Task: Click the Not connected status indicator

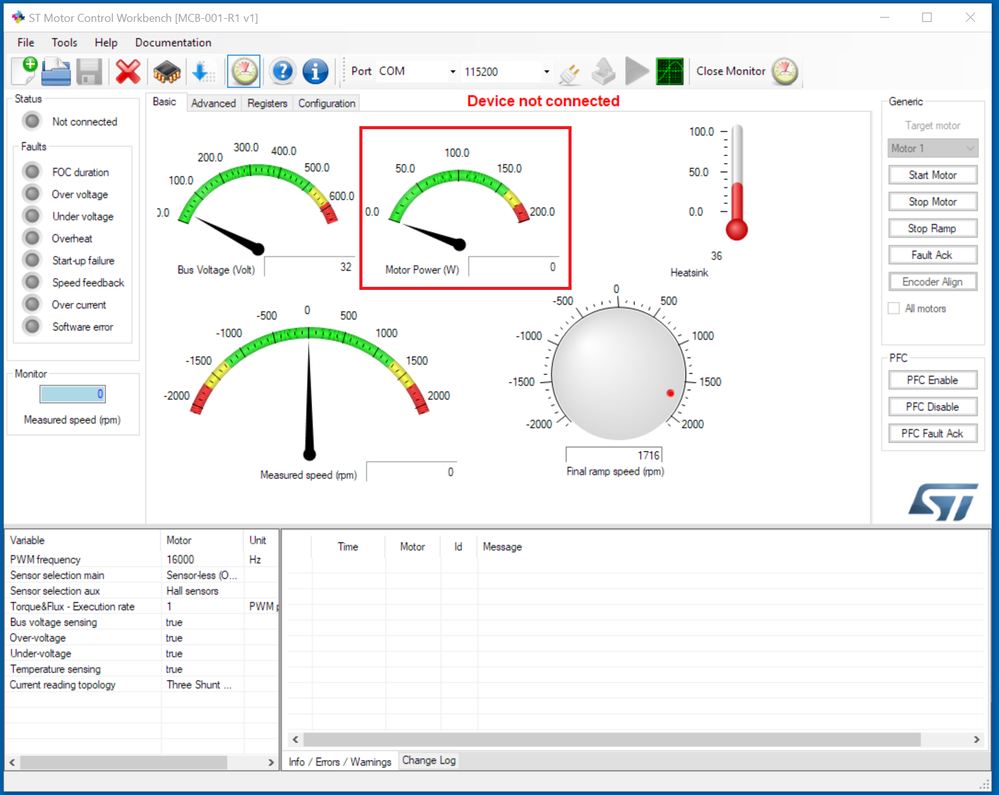Action: 31,121
